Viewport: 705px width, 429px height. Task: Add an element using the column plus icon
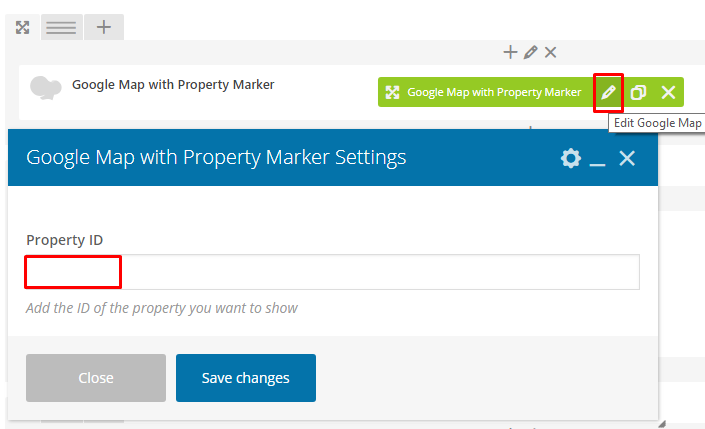510,52
